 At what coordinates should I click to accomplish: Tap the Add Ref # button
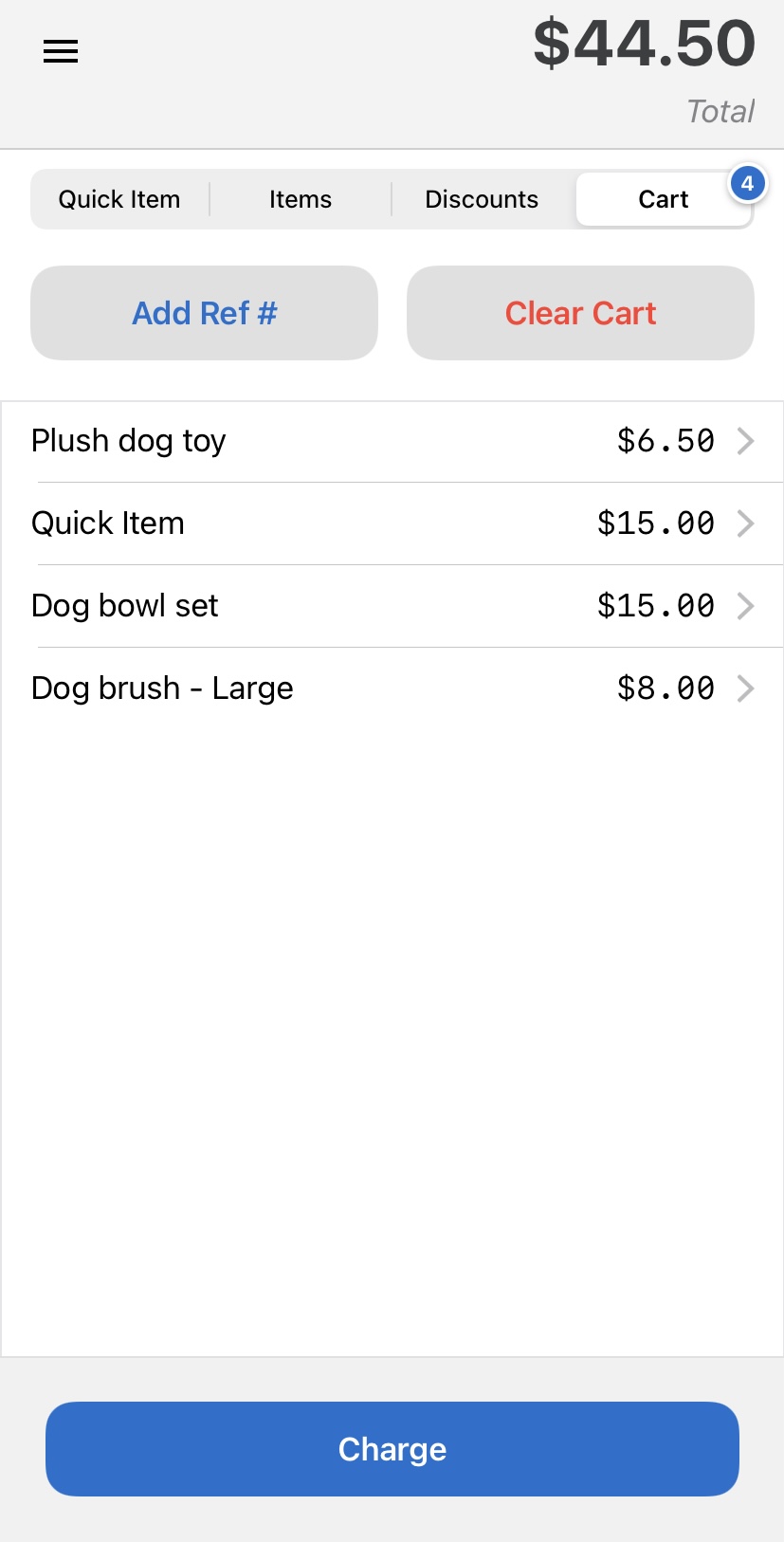click(x=204, y=313)
